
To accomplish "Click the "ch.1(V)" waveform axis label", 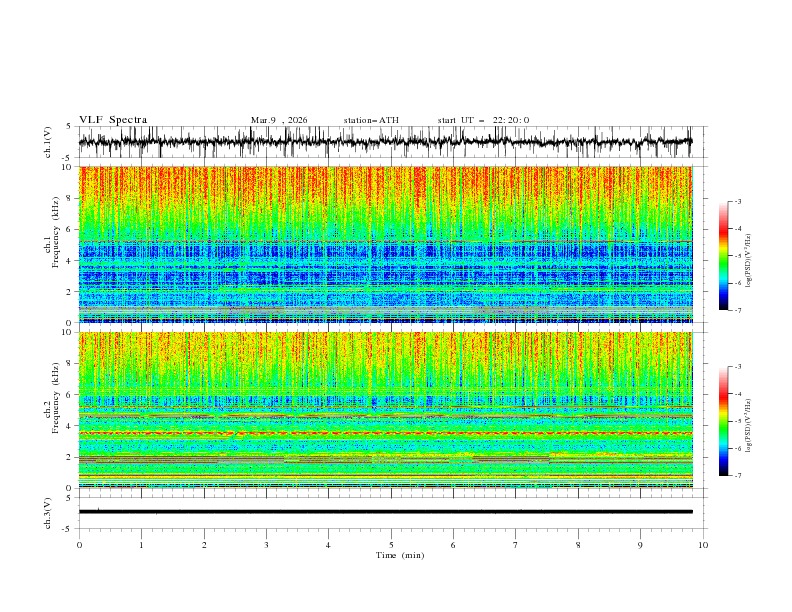I will pos(48,142).
